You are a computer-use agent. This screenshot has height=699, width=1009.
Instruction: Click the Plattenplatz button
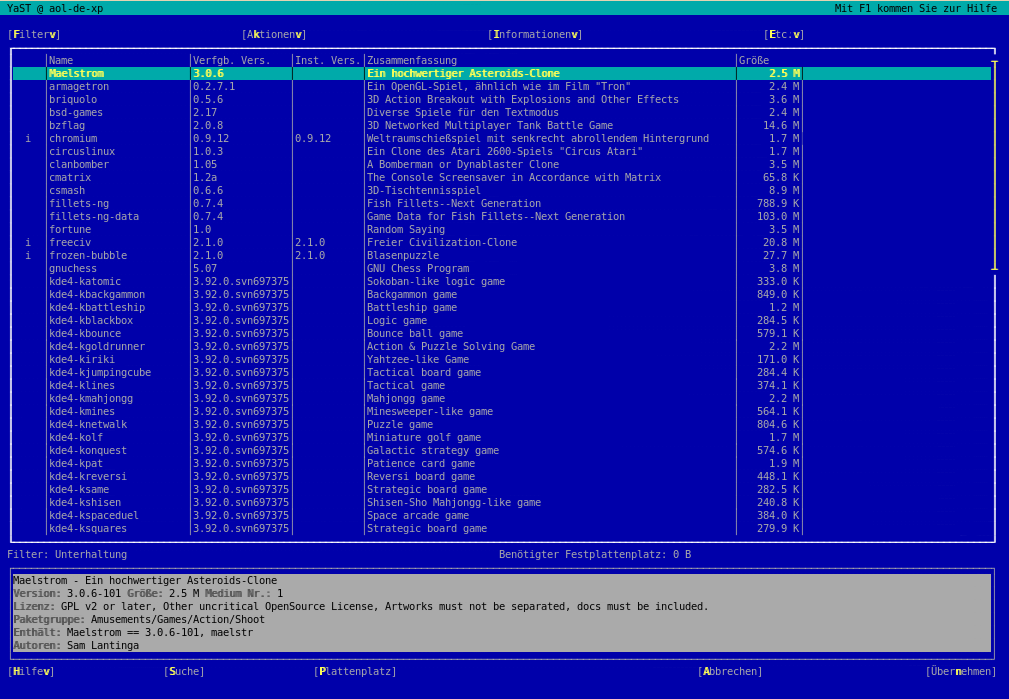point(355,672)
